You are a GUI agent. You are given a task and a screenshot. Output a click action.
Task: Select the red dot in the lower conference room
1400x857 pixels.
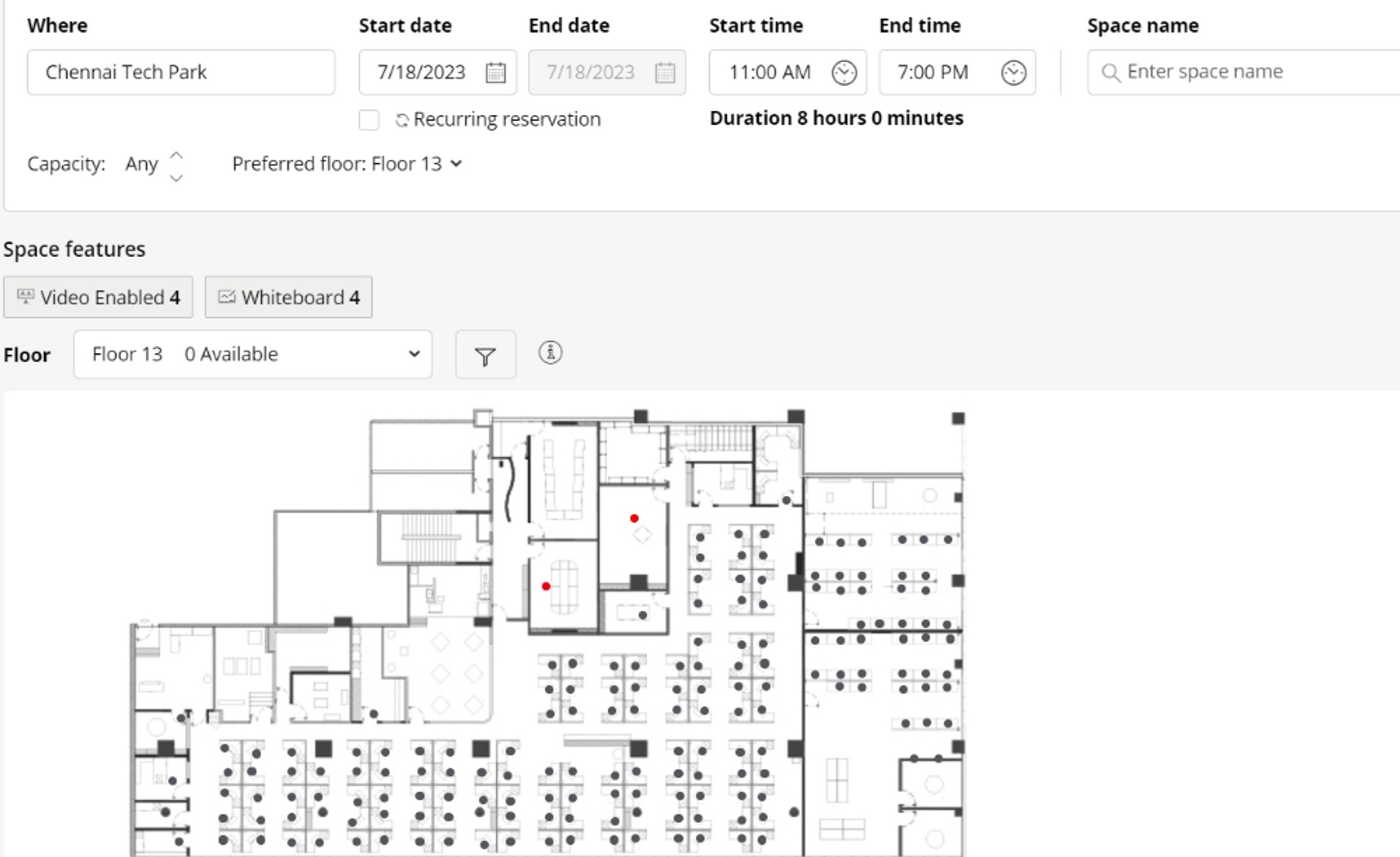pyautogui.click(x=546, y=586)
